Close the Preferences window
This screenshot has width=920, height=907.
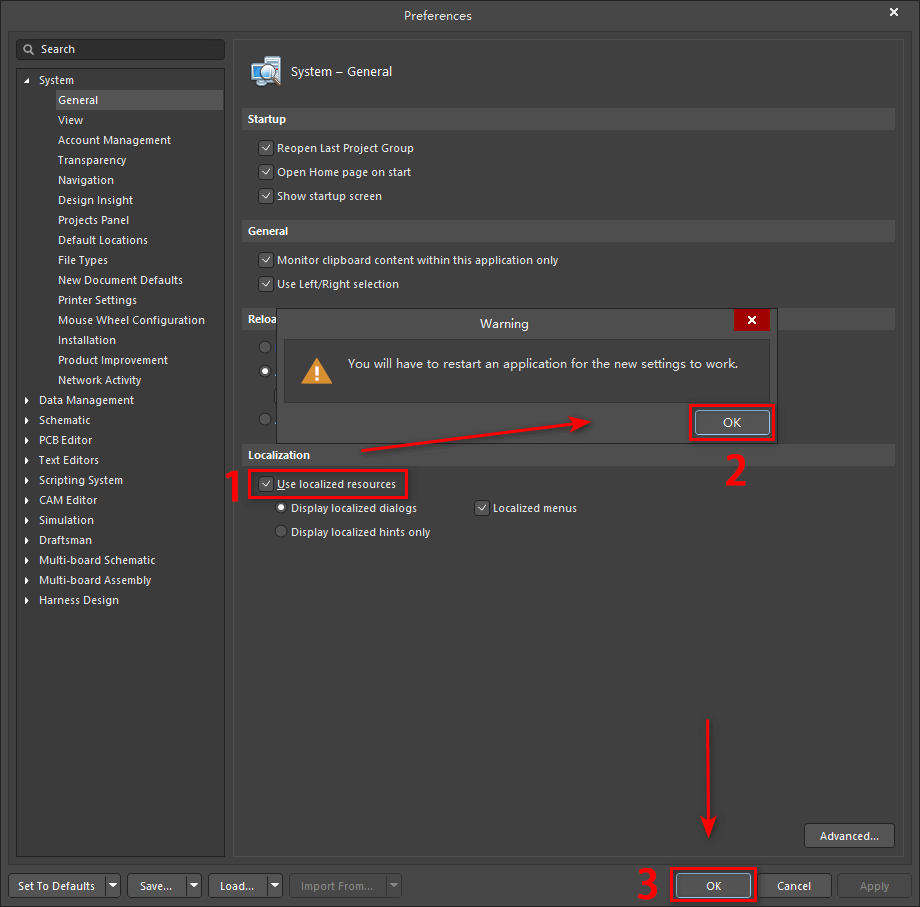[x=894, y=12]
